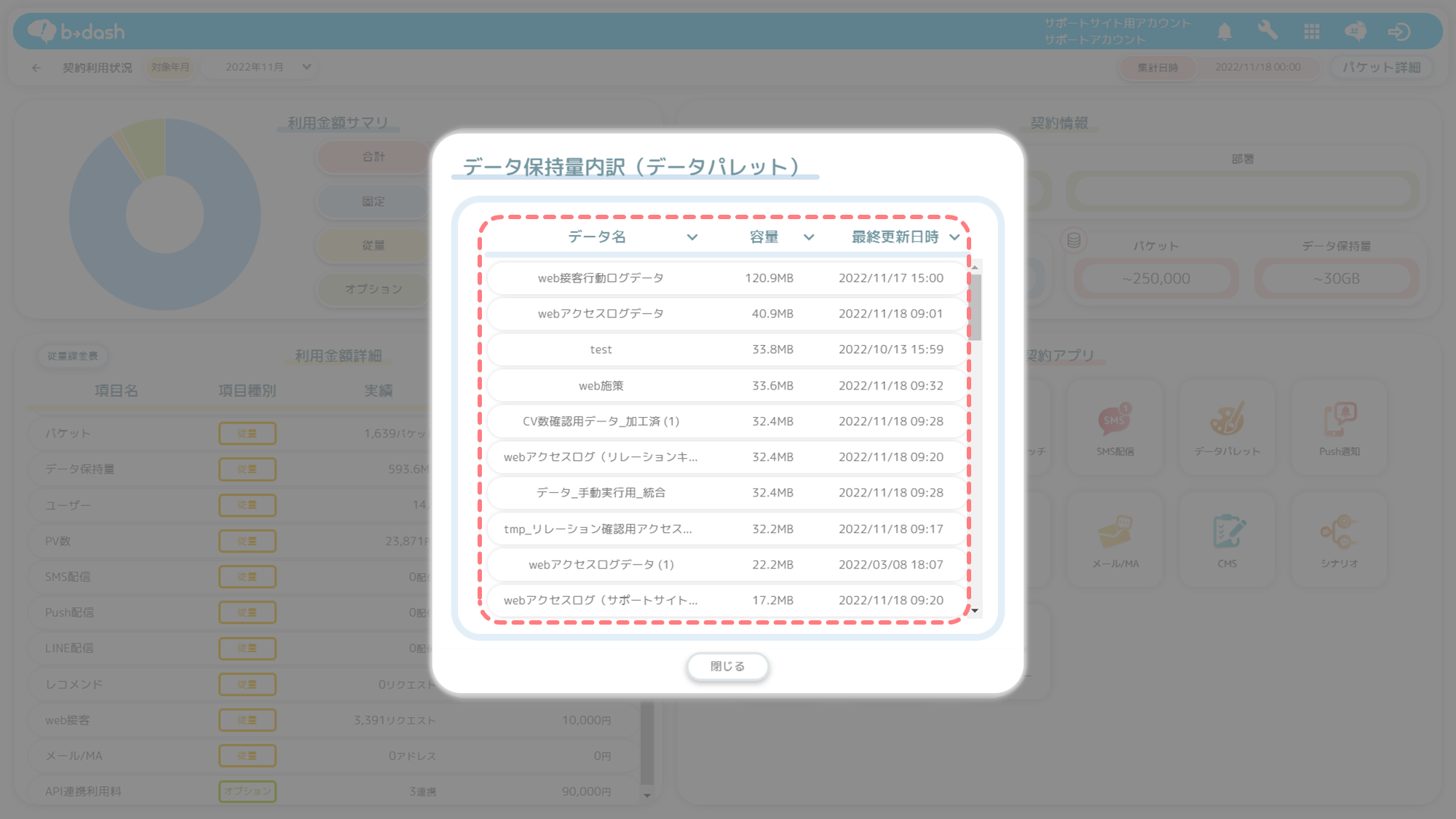1456x819 pixels.
Task: Click the support chat icon
Action: (x=1355, y=31)
